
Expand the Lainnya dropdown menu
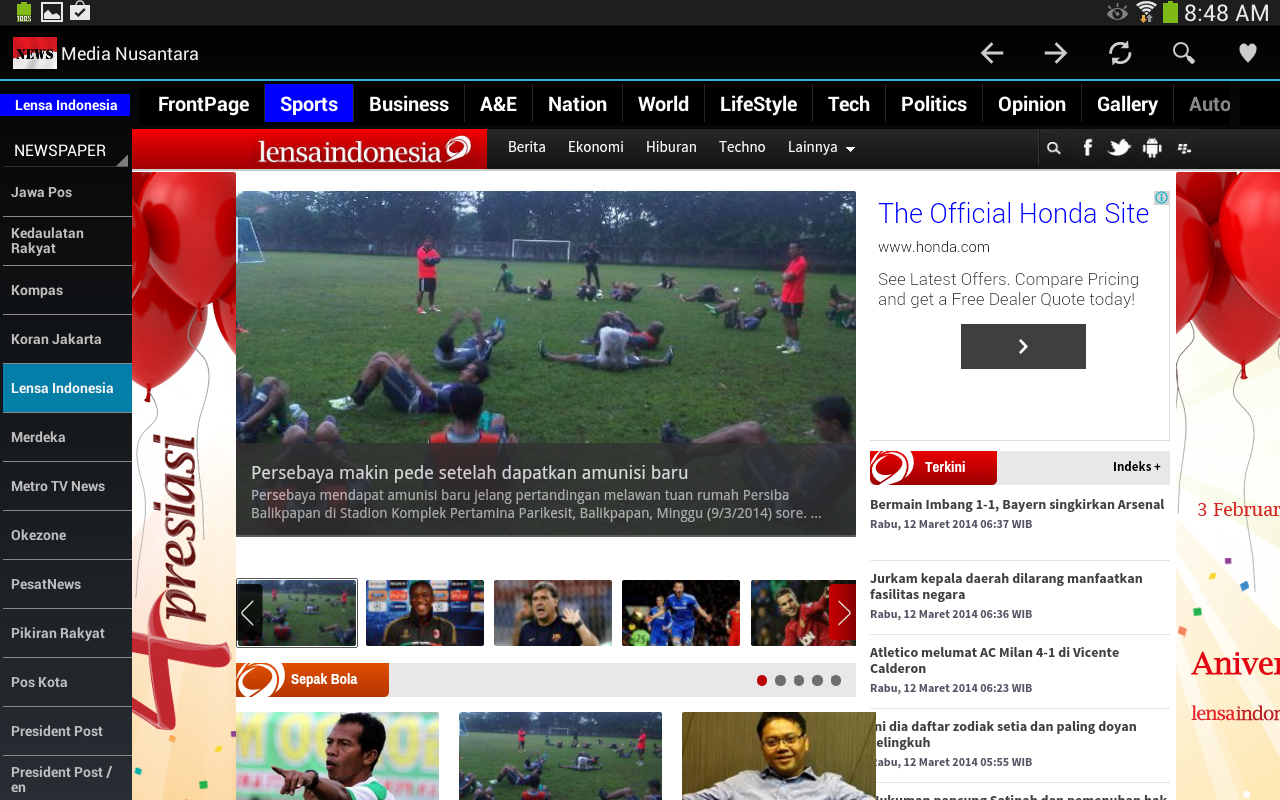click(x=821, y=148)
